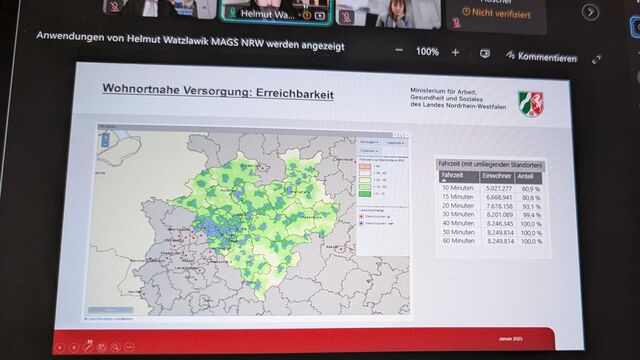Zoom in with the plus icon
This screenshot has height=360, width=640.
click(455, 52)
